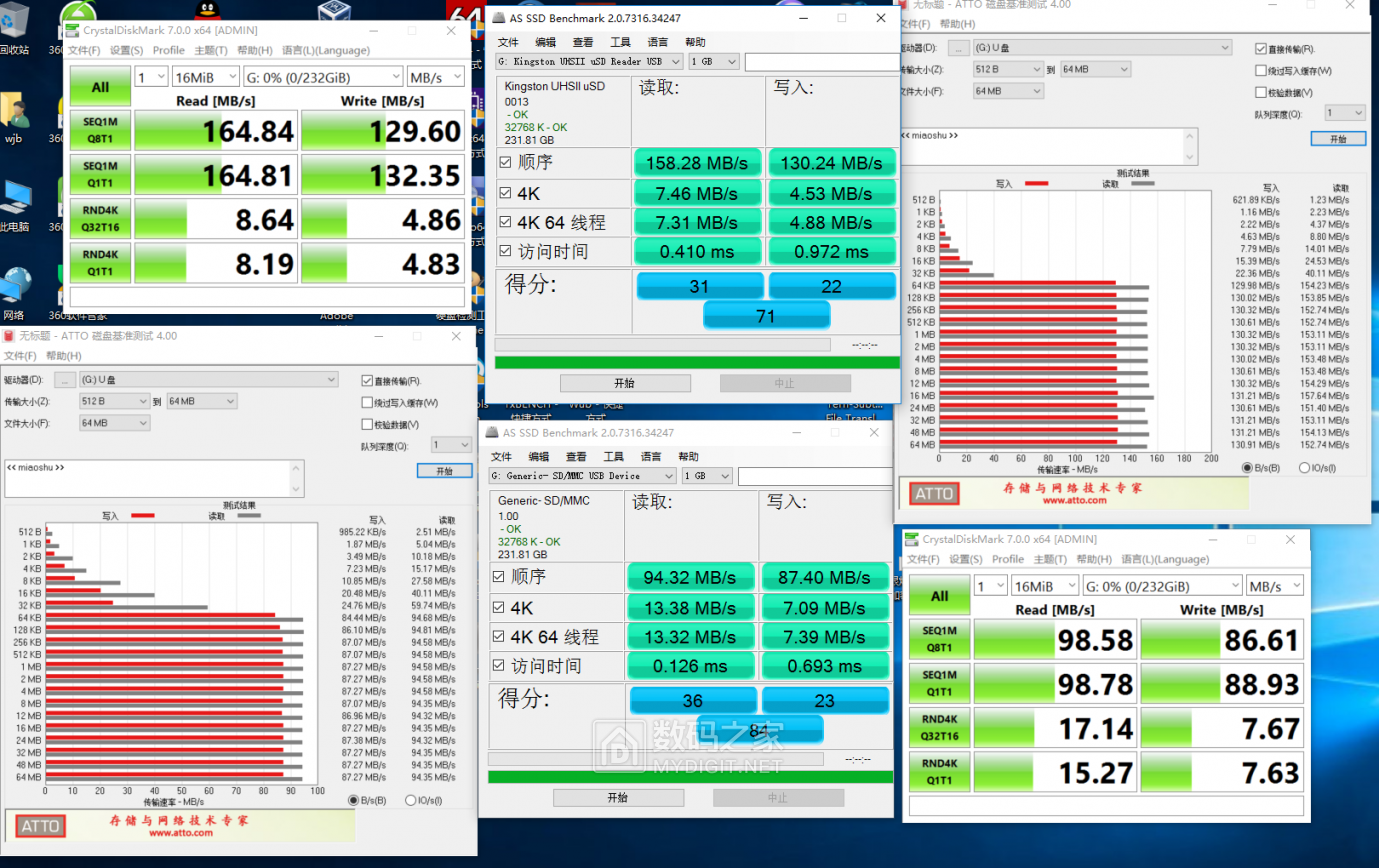The height and width of the screenshot is (868, 1379).
Task: Open 帮助(H) menu in the lower ATTO window
Action: click(x=64, y=356)
